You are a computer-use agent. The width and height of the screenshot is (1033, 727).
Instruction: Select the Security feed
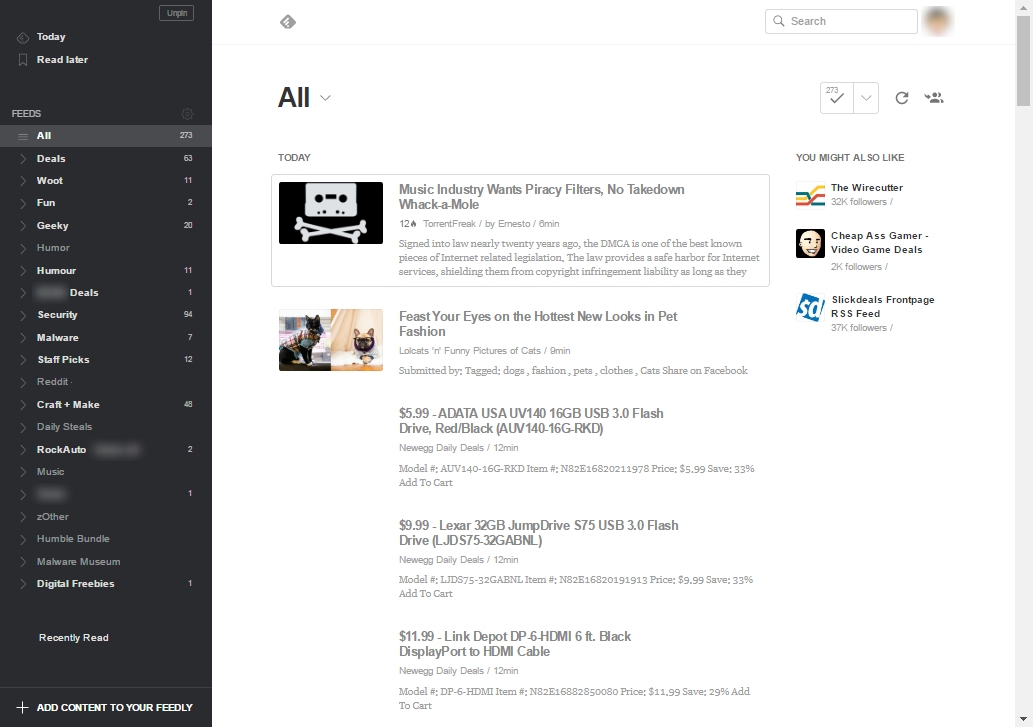[57, 314]
